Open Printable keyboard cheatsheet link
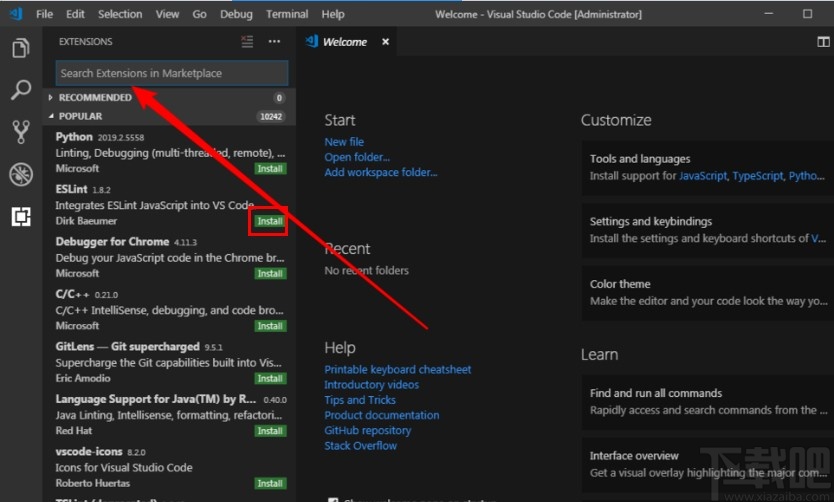Screen dimensions: 834x502 pyautogui.click(x=398, y=370)
